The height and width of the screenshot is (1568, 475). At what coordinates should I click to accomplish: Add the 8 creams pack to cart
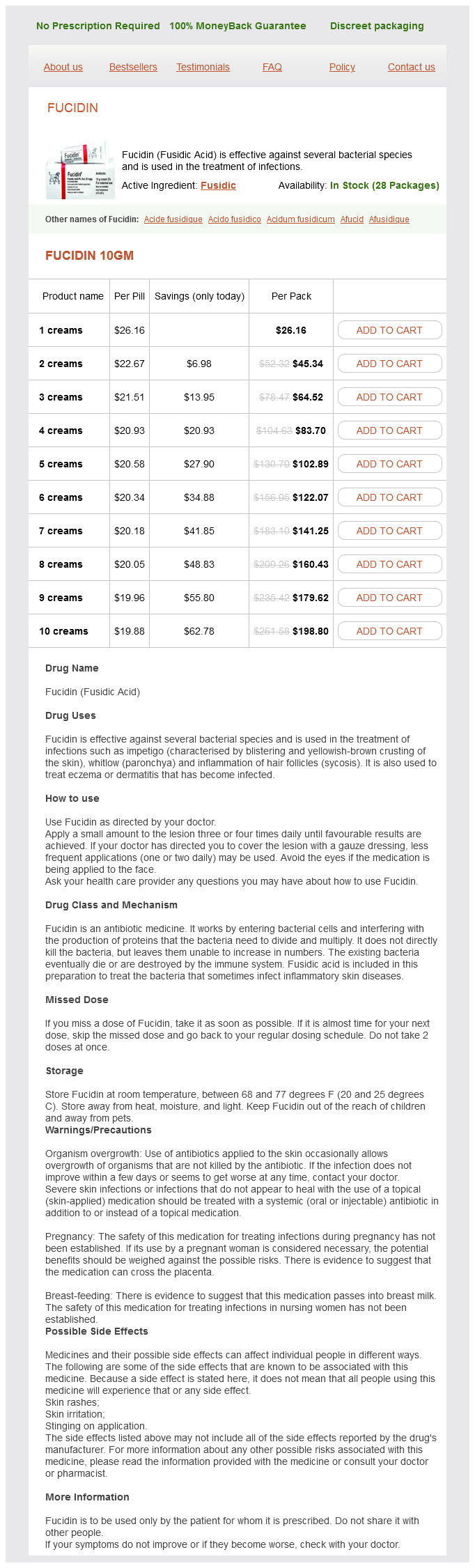pyautogui.click(x=389, y=564)
